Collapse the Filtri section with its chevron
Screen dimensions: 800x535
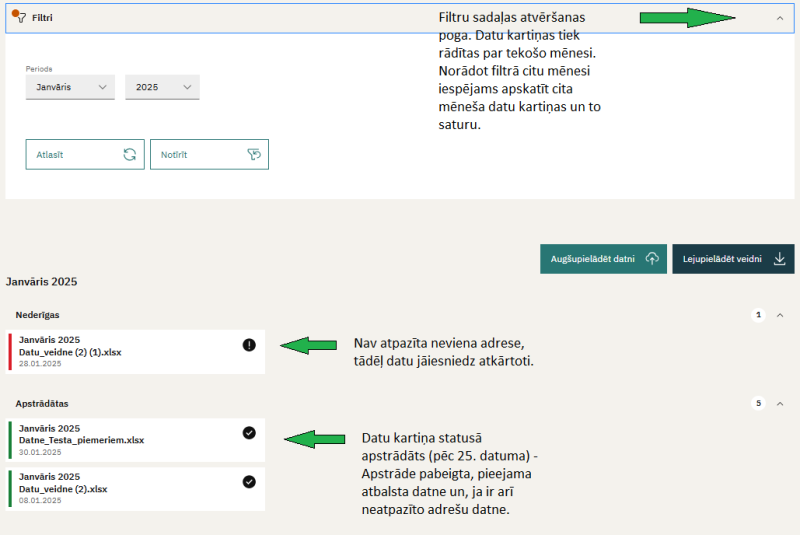pyautogui.click(x=780, y=18)
